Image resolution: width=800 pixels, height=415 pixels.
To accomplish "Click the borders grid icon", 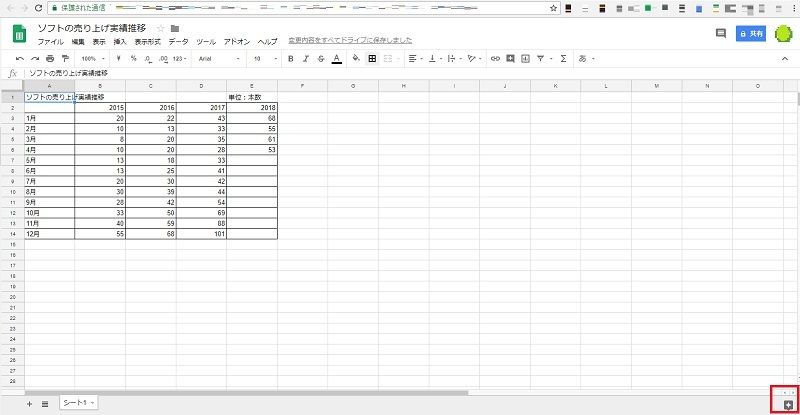I will [x=372, y=59].
